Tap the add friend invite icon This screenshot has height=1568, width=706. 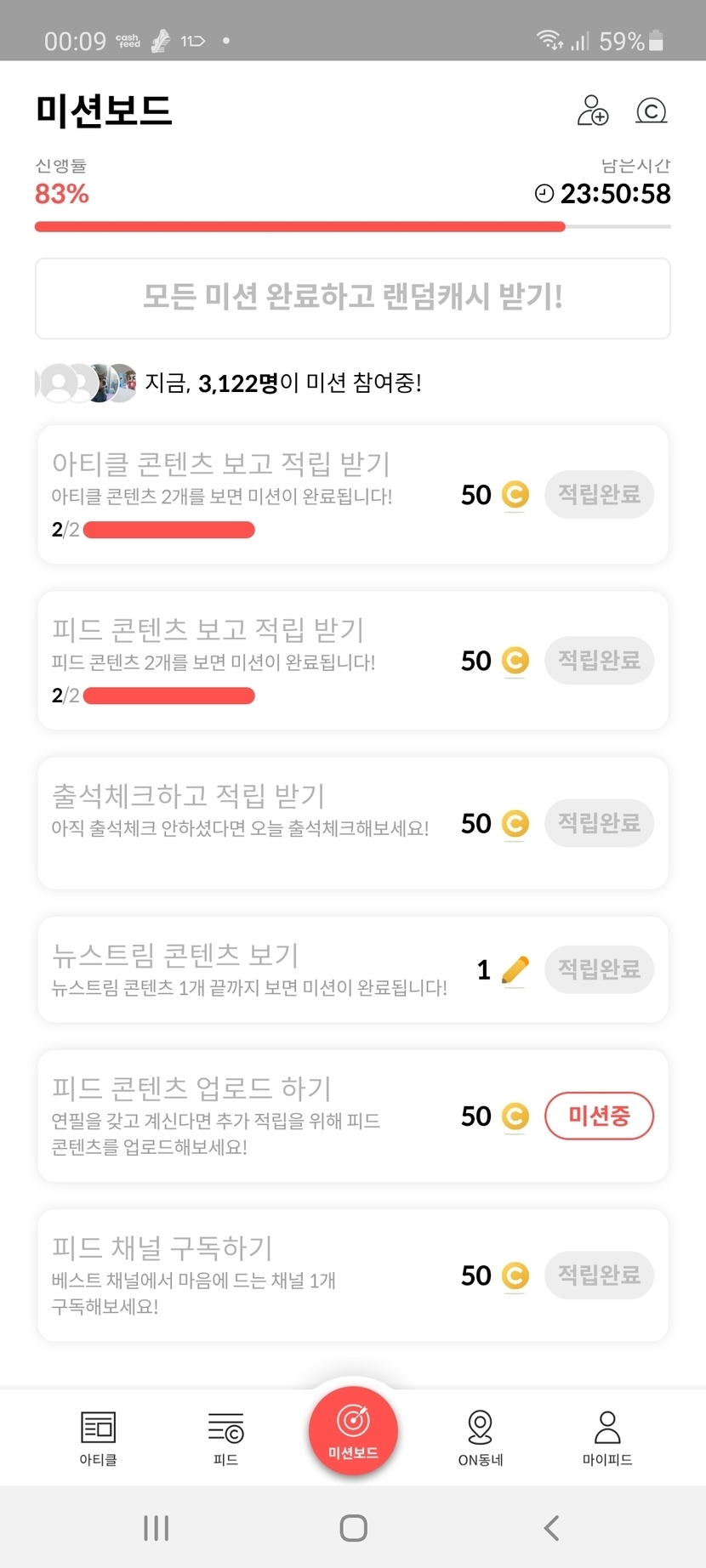tap(593, 111)
